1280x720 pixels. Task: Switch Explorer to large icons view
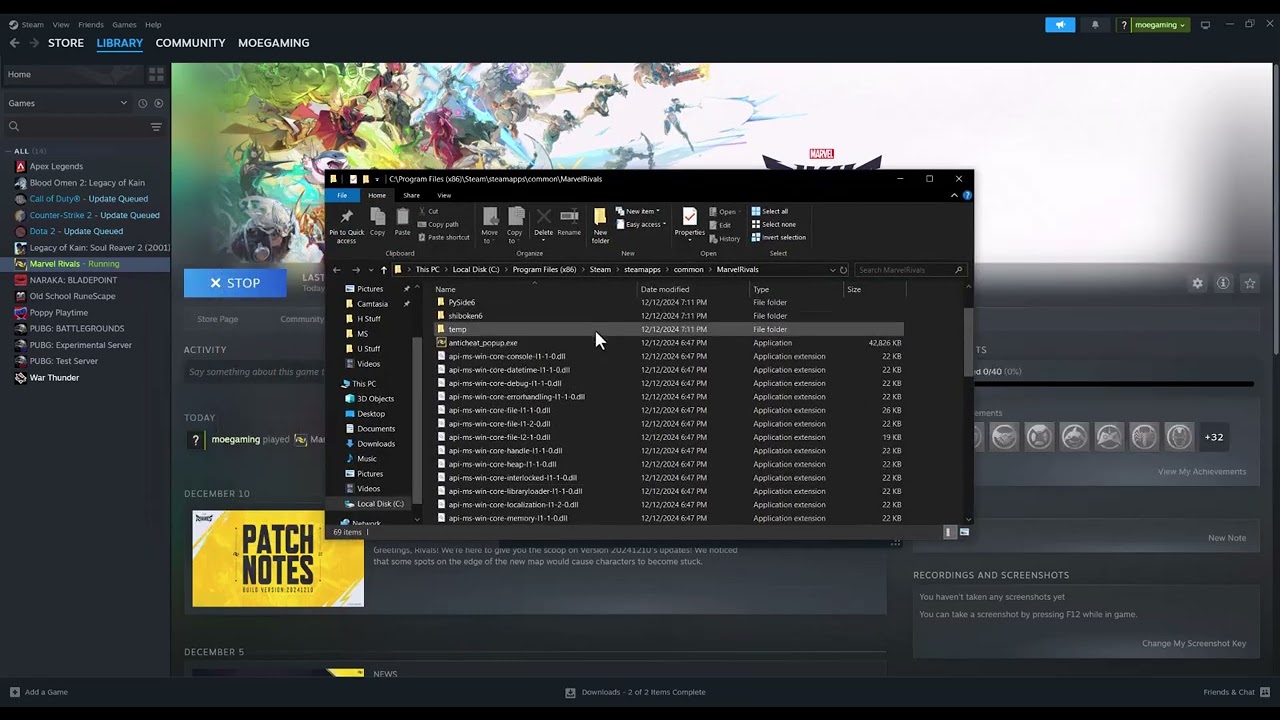[x=964, y=532]
